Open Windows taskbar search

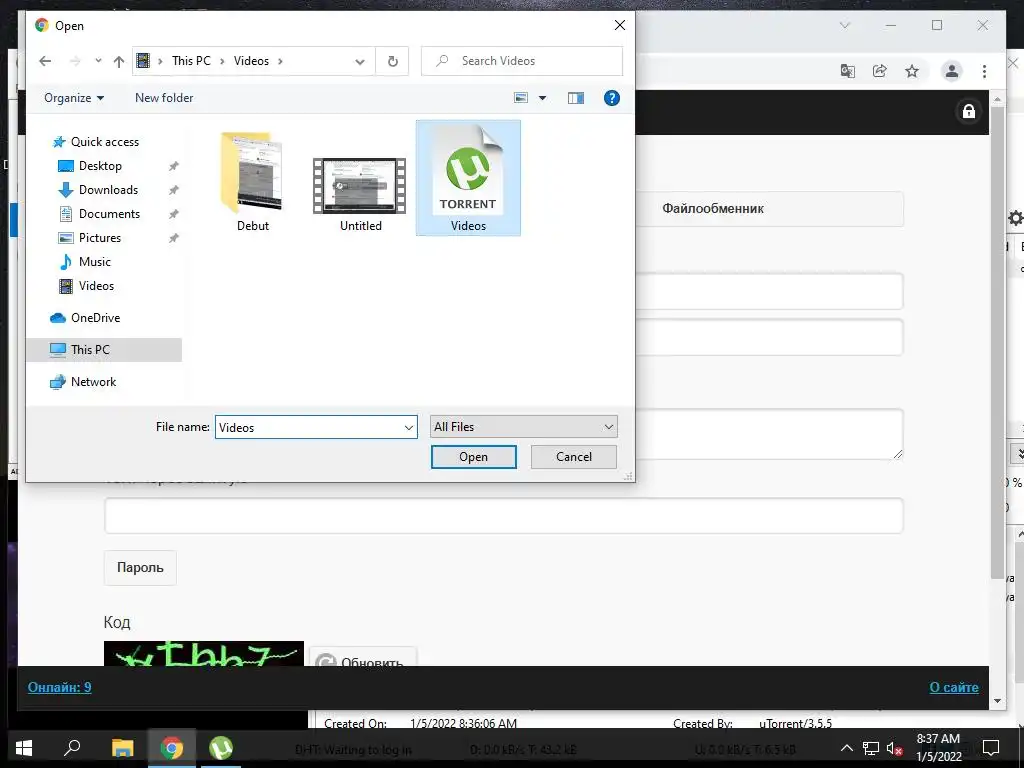tap(72, 748)
